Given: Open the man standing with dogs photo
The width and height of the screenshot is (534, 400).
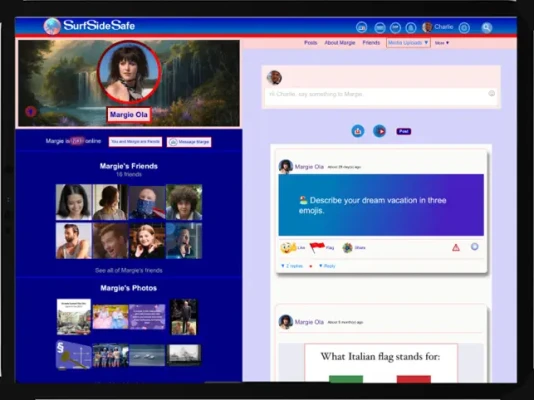Looking at the screenshot, I should pyautogui.click(x=184, y=317).
